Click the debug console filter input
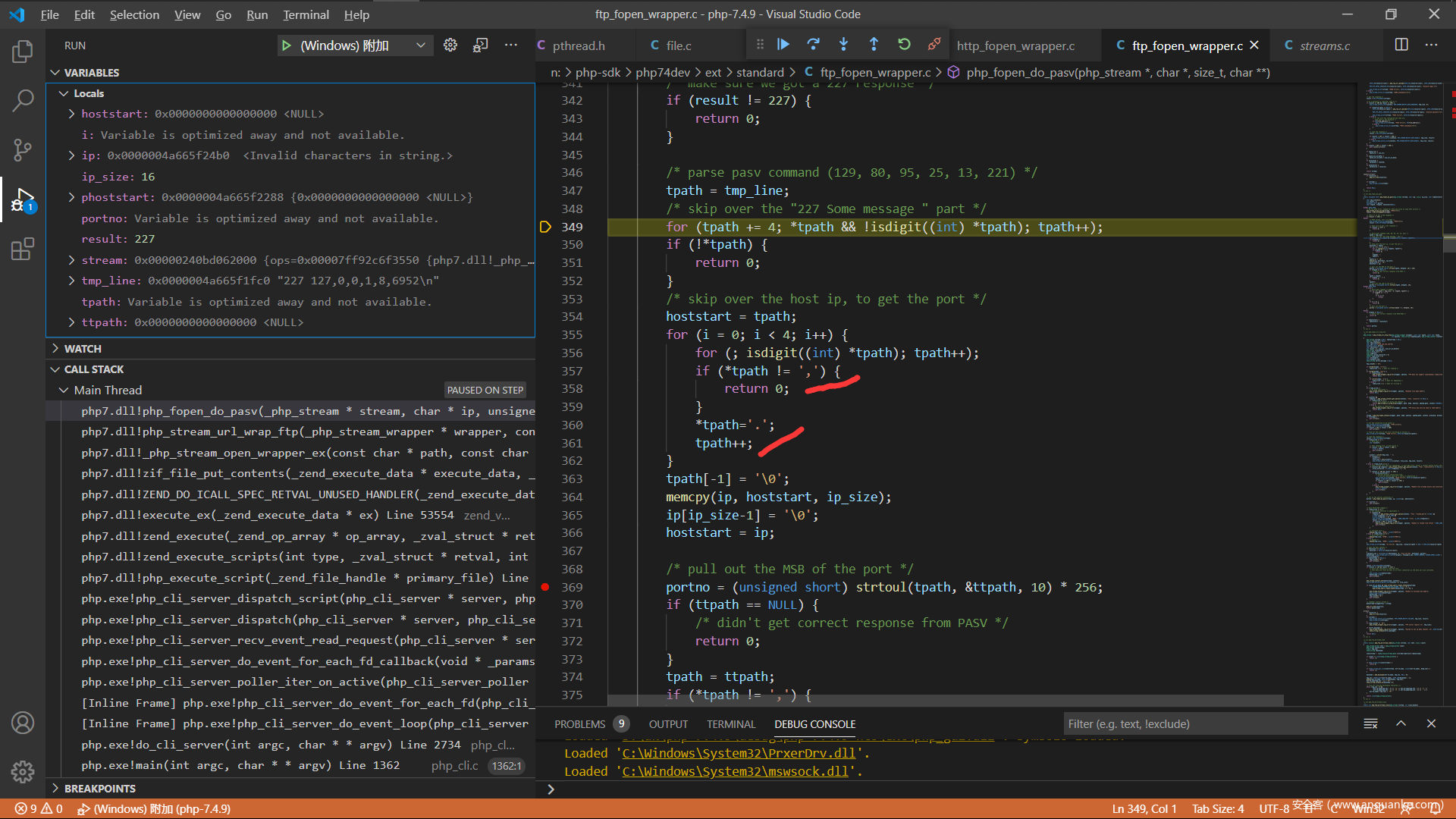This screenshot has width=1456, height=819. point(1204,723)
